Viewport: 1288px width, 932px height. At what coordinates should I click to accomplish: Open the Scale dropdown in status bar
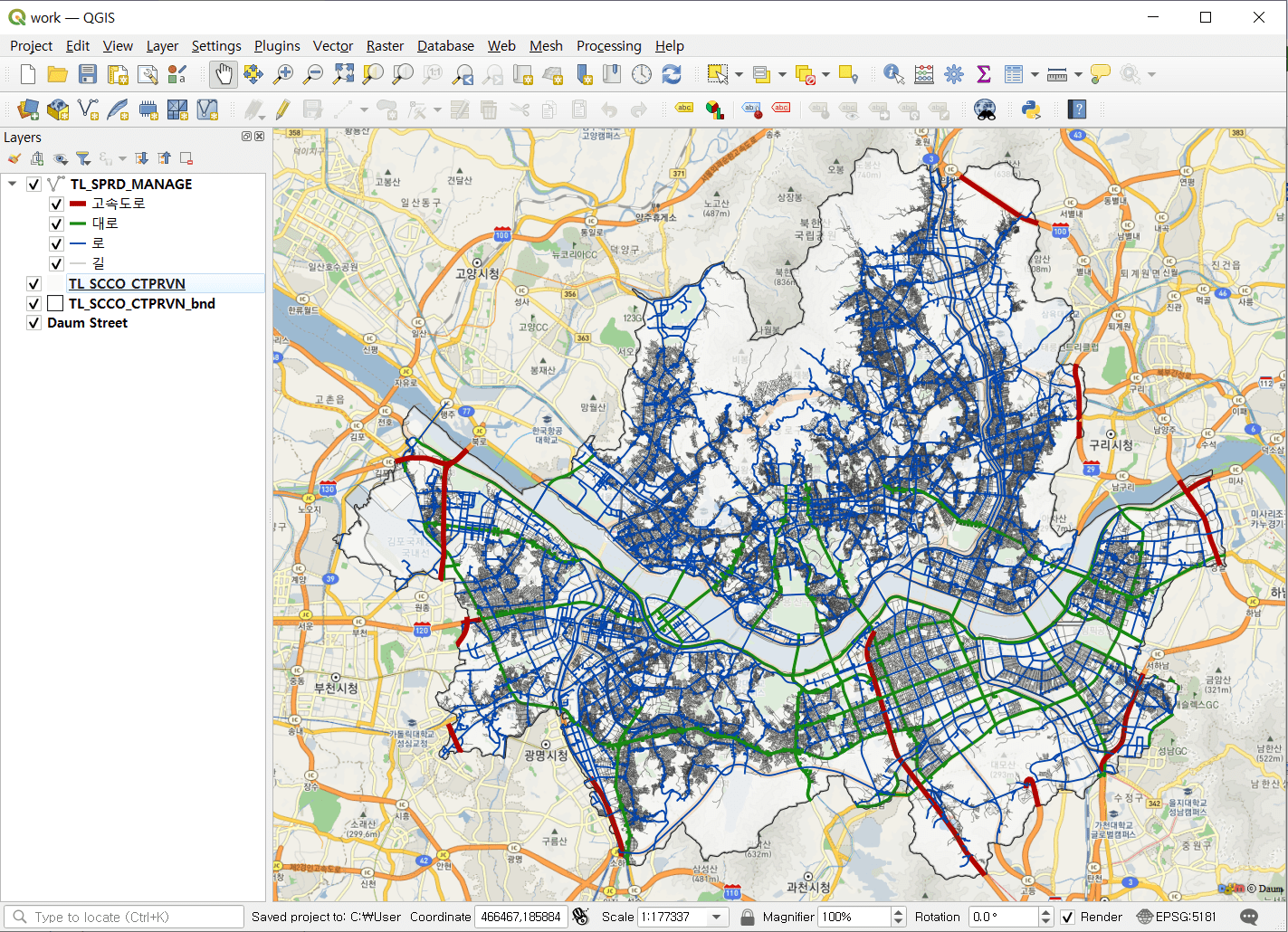pos(717,917)
